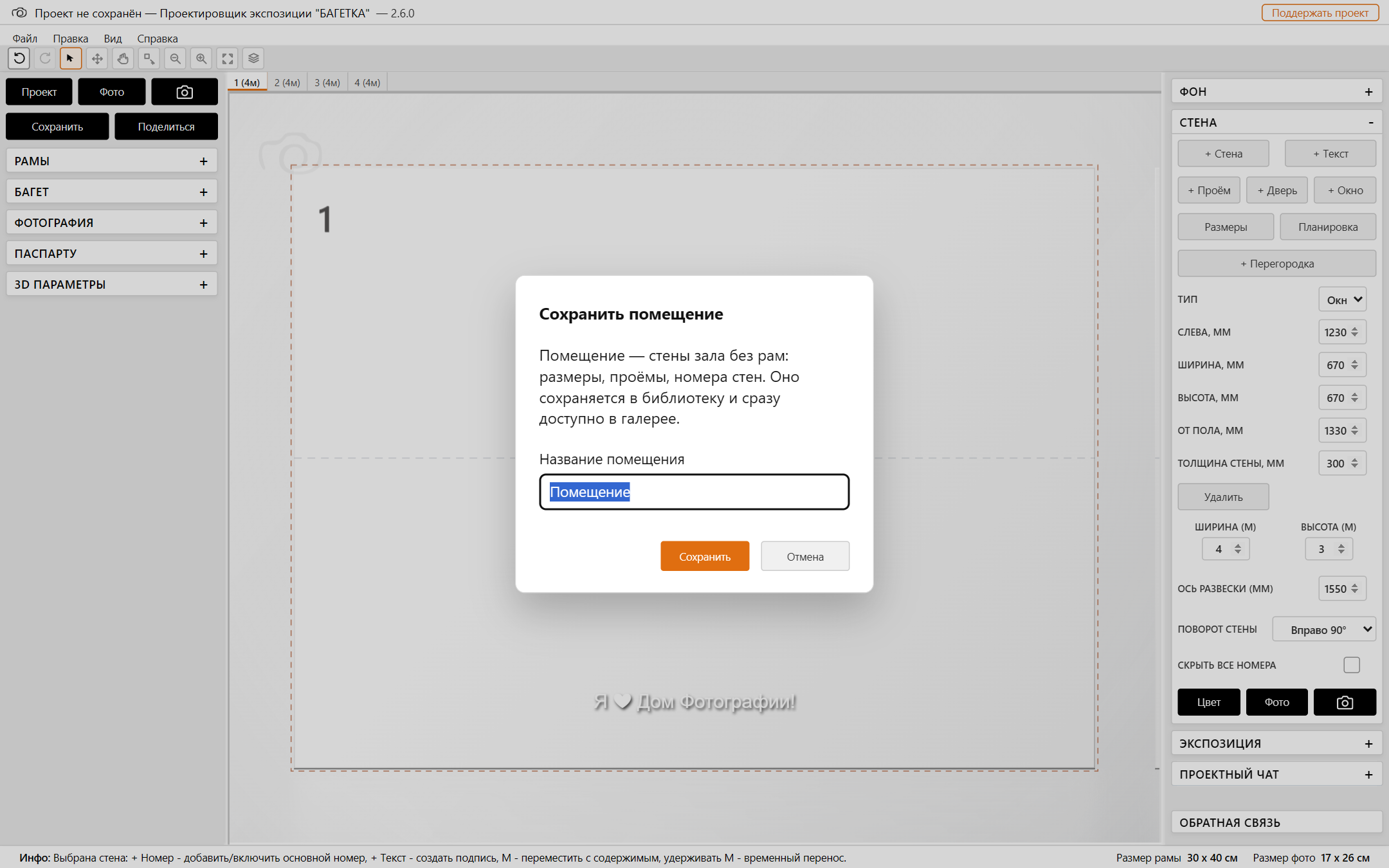Viewport: 1389px width, 868px height.
Task: Click Отмена in the save dialog
Action: (805, 556)
